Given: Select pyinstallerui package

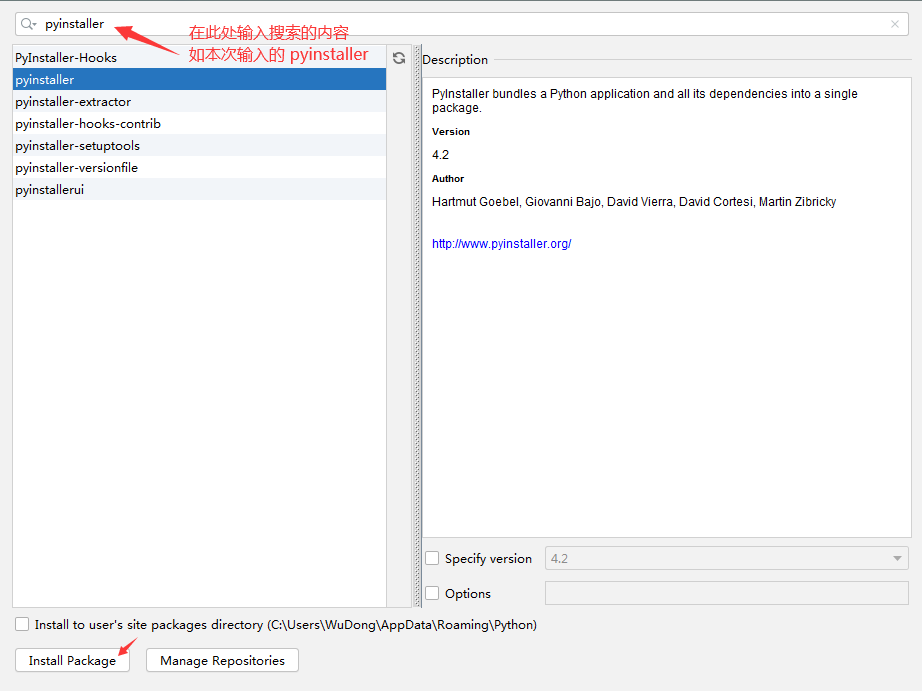Looking at the screenshot, I should click(199, 189).
